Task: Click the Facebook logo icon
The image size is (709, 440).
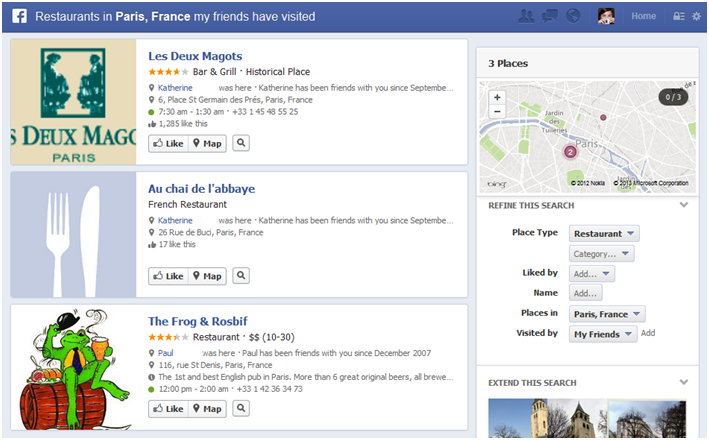Action: click(x=19, y=16)
